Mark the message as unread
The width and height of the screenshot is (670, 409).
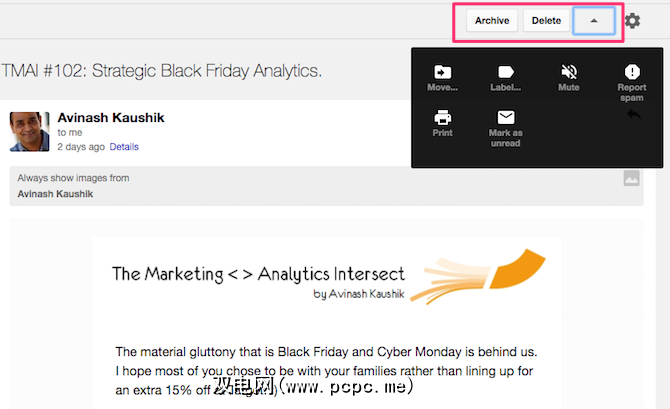(506, 117)
